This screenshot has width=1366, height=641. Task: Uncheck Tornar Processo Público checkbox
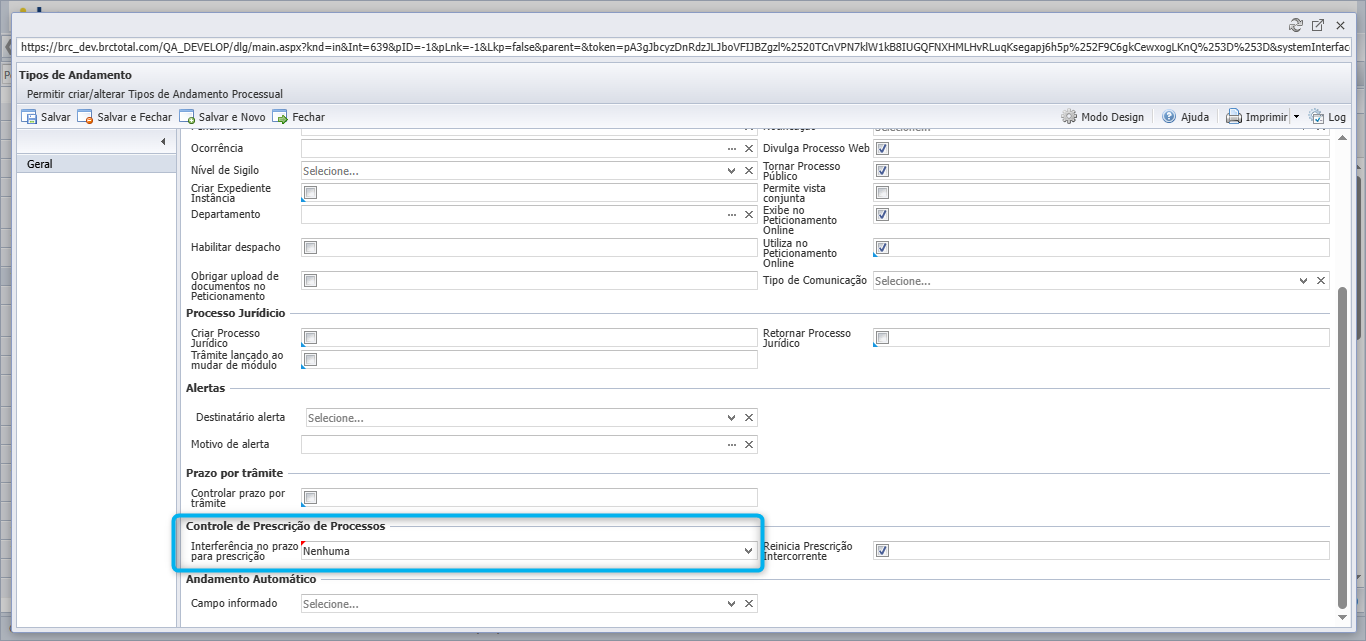coord(882,171)
